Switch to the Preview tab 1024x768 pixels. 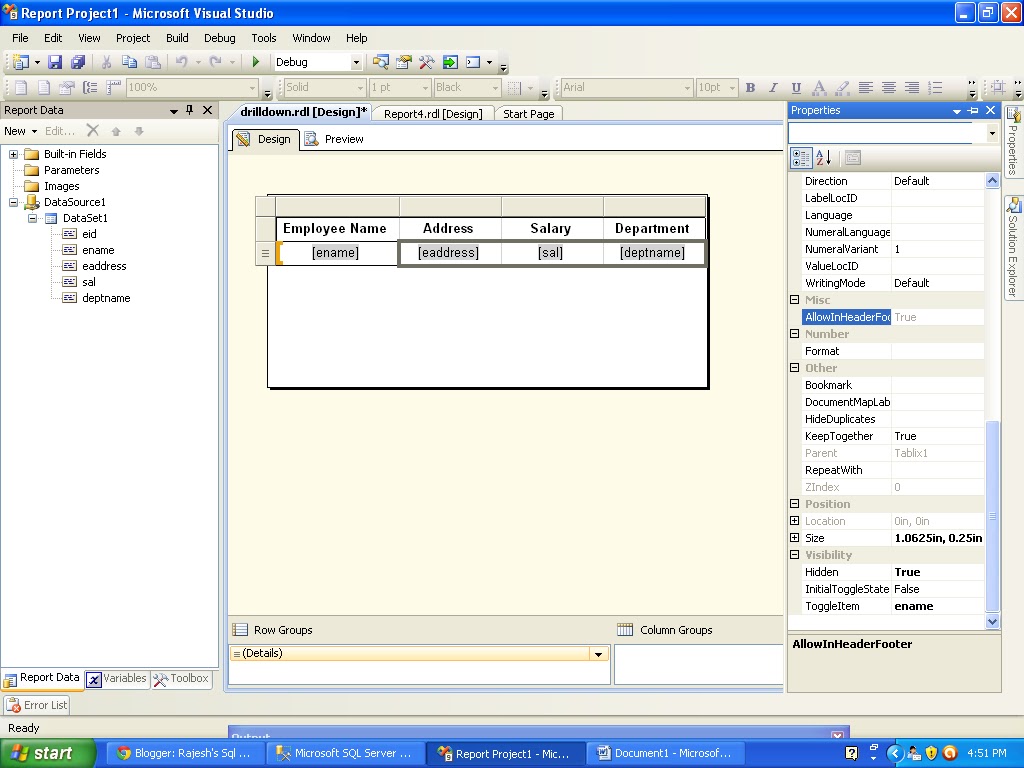342,138
